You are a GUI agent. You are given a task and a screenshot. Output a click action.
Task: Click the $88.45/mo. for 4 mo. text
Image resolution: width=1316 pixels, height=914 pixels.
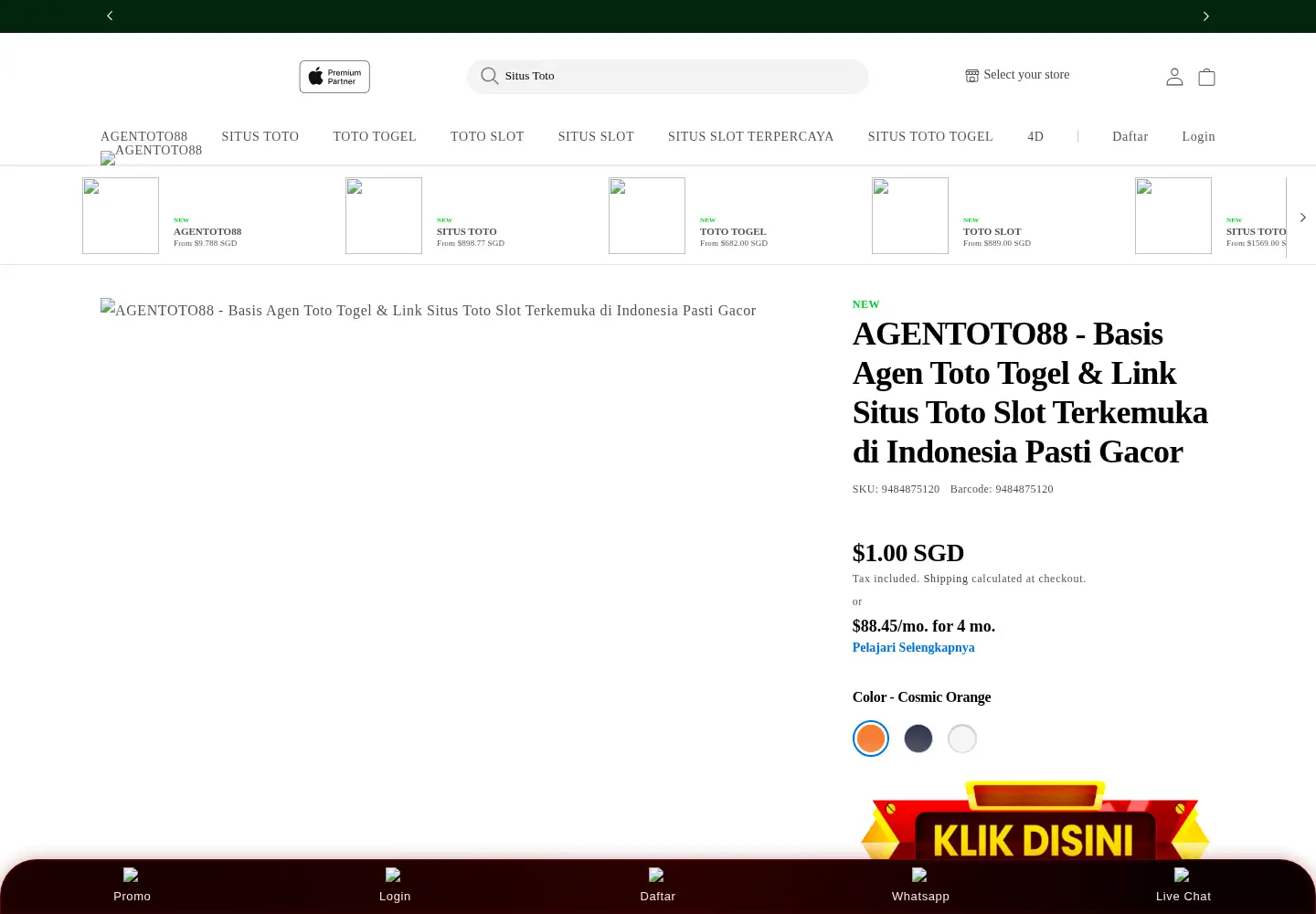924,626
